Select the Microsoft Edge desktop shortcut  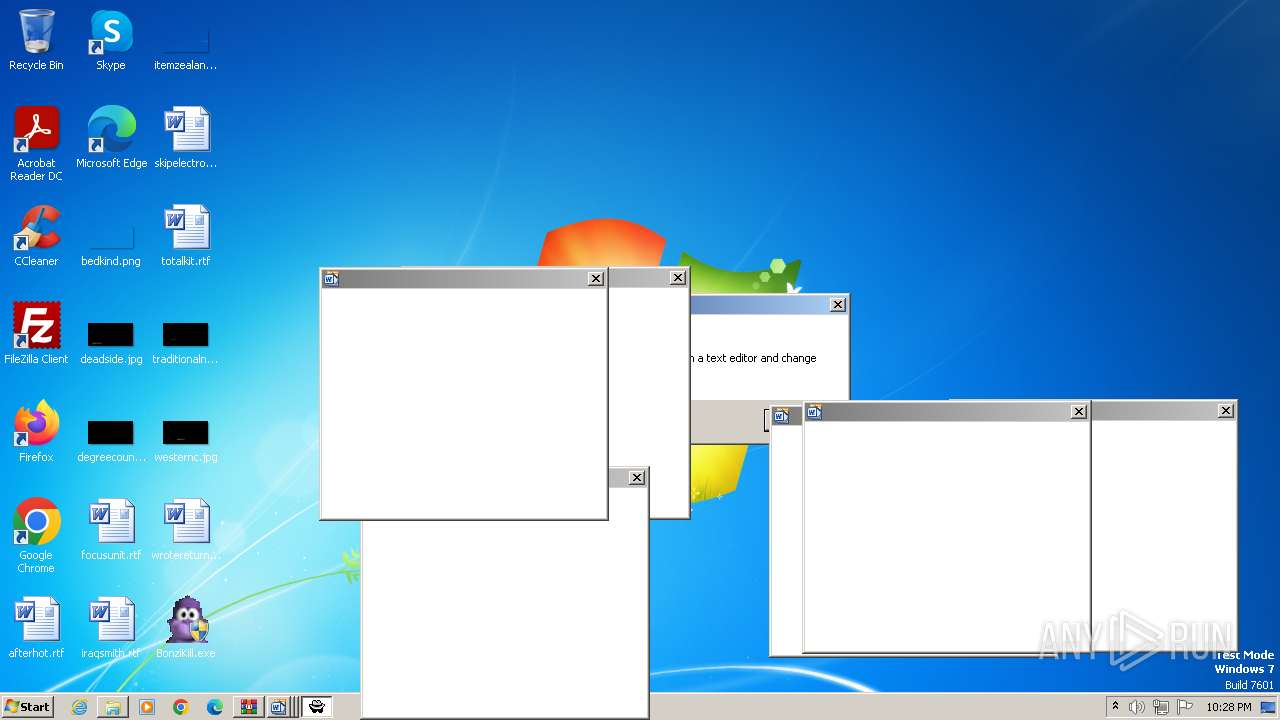(111, 138)
